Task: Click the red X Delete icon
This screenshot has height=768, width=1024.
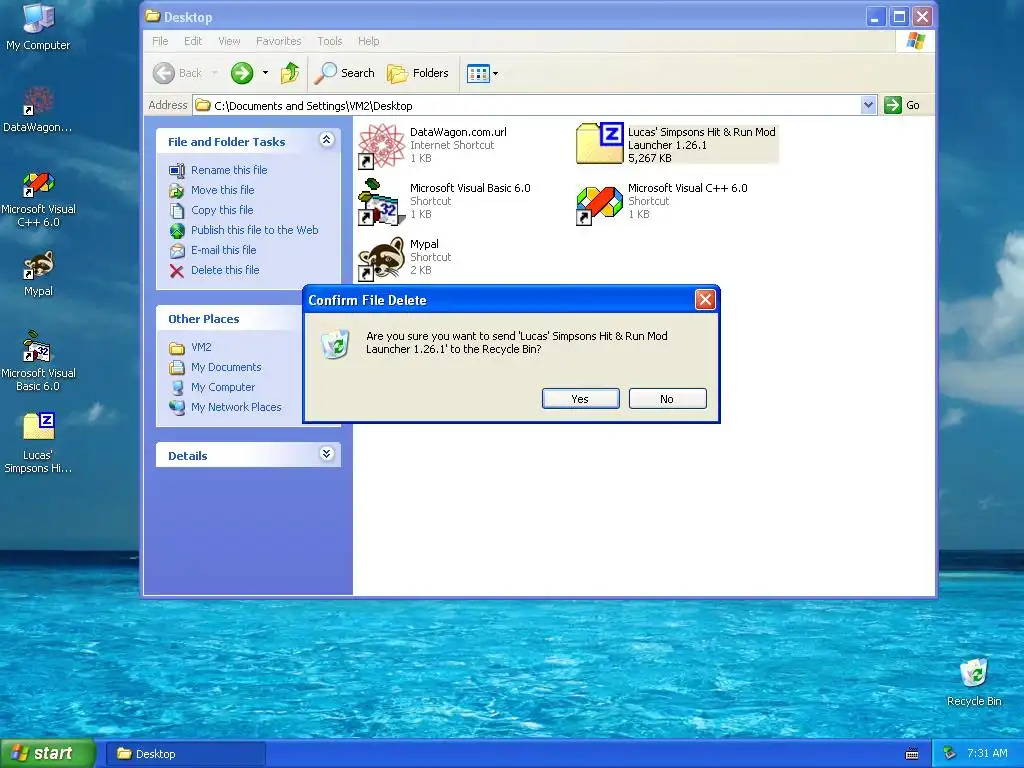Action: (x=177, y=271)
